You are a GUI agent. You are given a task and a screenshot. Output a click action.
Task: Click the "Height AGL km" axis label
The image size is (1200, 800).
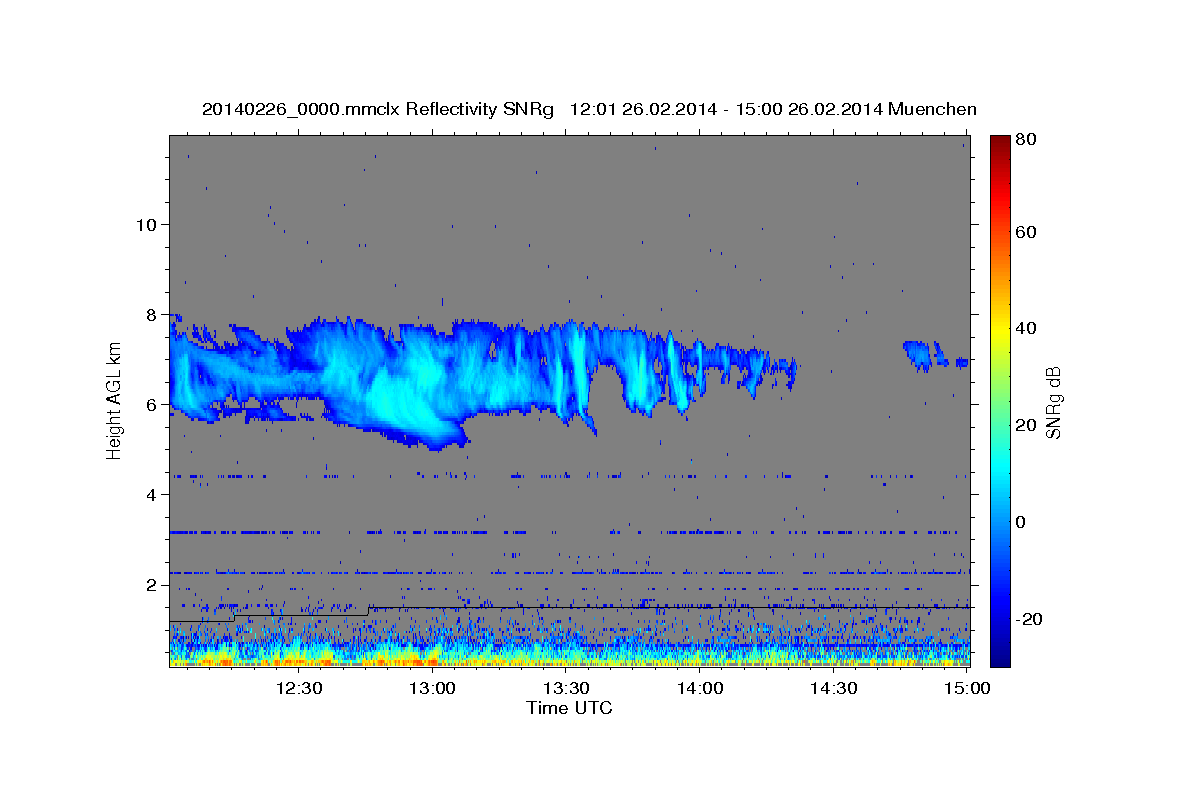(x=114, y=400)
